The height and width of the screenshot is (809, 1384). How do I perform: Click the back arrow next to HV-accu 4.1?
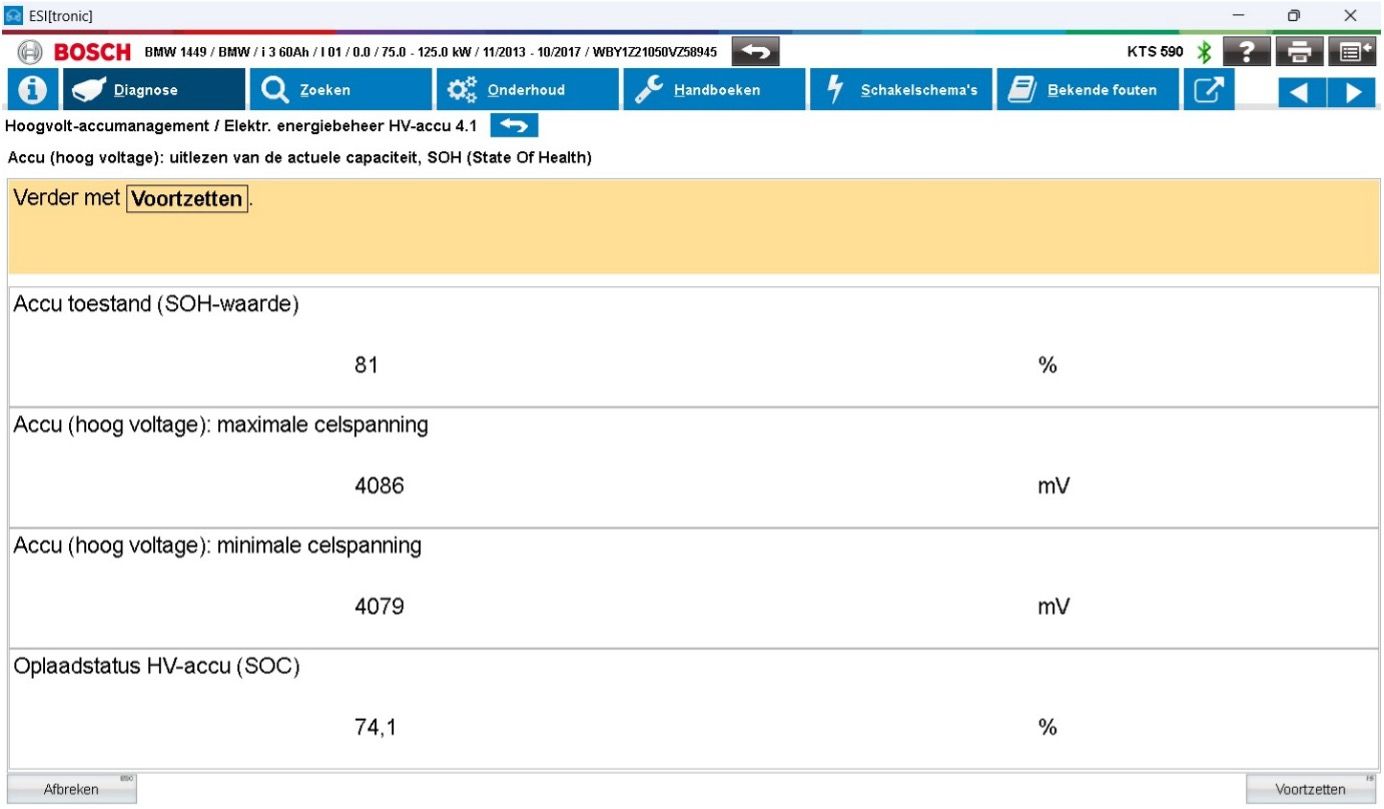tap(514, 126)
